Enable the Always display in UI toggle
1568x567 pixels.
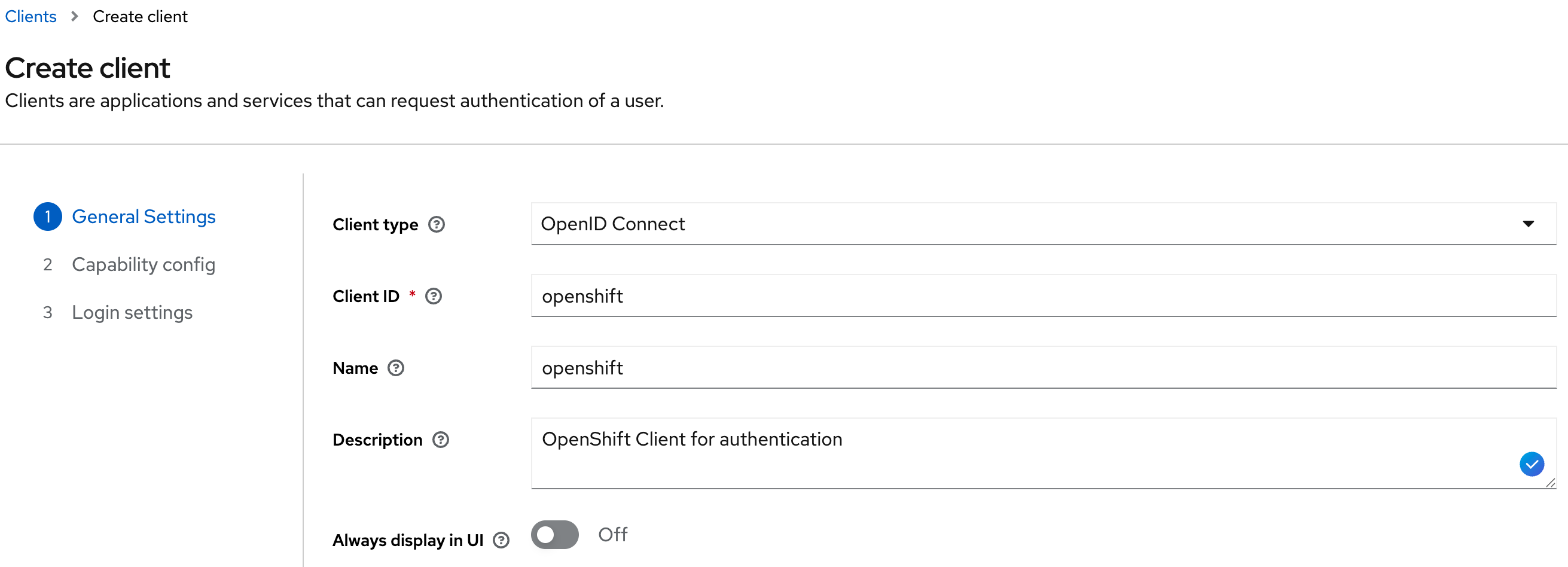(554, 535)
